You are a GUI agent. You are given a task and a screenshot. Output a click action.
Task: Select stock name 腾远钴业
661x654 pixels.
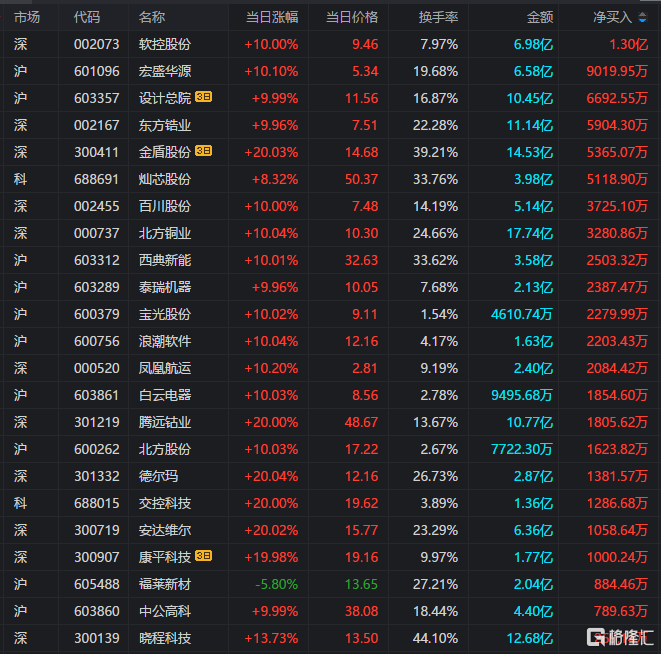pos(165,422)
